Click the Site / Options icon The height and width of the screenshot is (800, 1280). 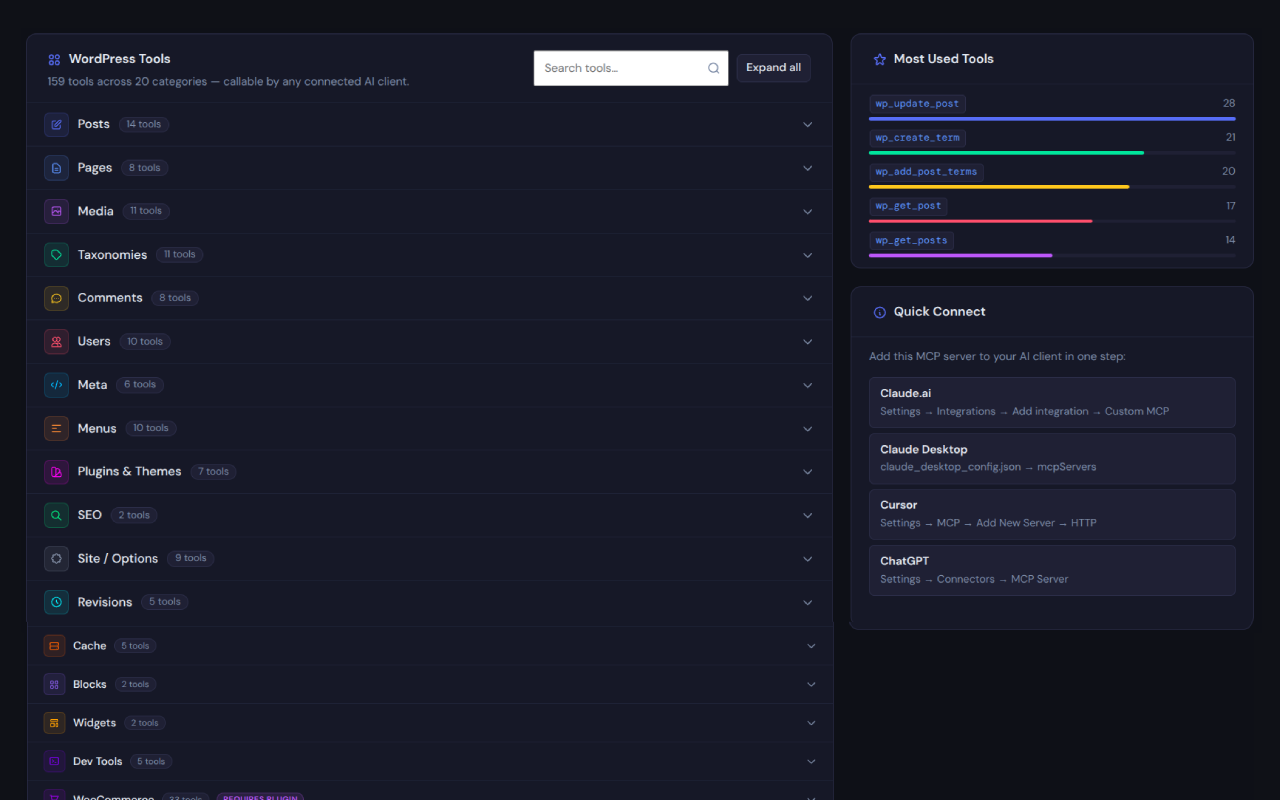click(x=56, y=558)
